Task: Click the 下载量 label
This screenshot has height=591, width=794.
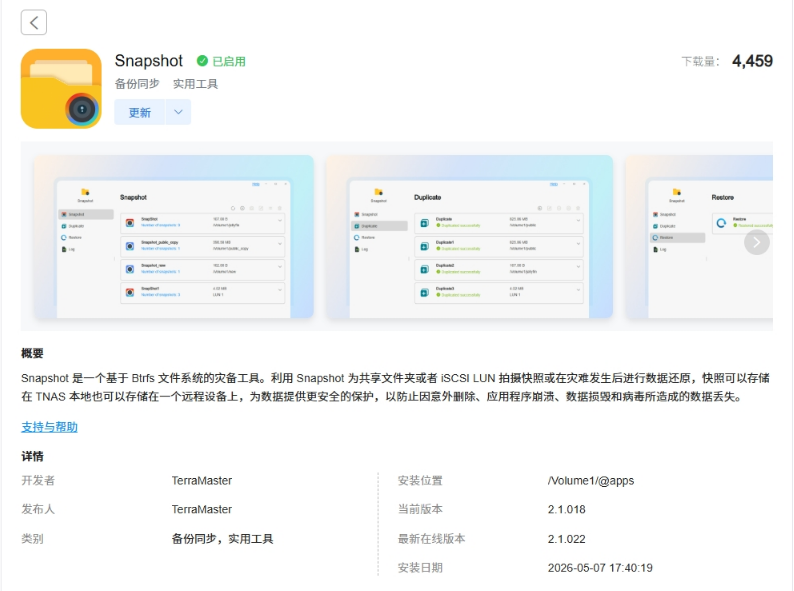Action: (x=700, y=61)
